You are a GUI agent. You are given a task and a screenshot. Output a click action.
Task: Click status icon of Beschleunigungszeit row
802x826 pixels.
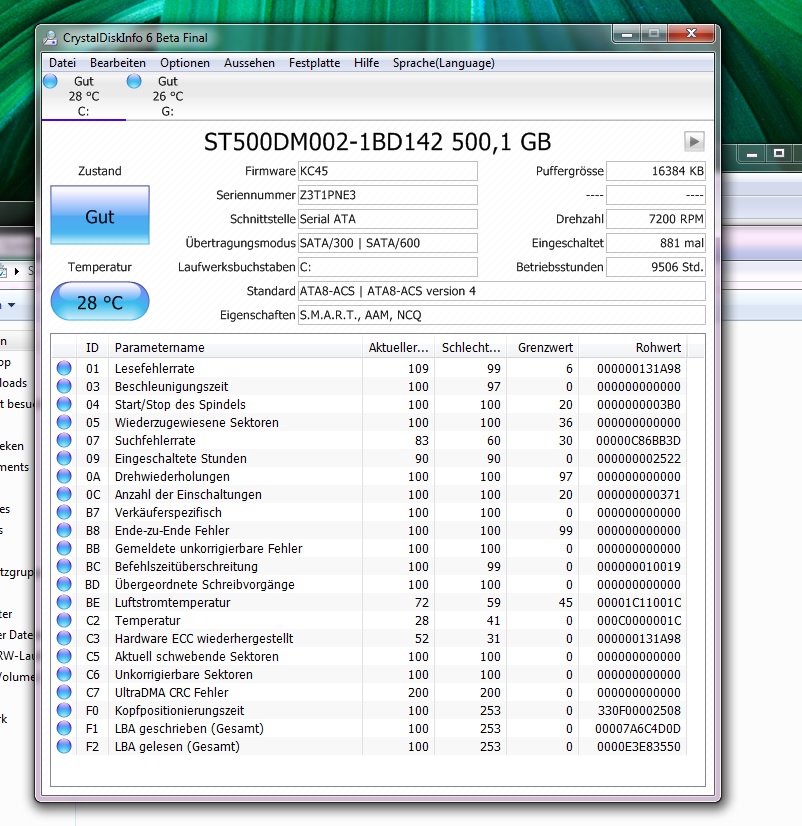(x=64, y=386)
